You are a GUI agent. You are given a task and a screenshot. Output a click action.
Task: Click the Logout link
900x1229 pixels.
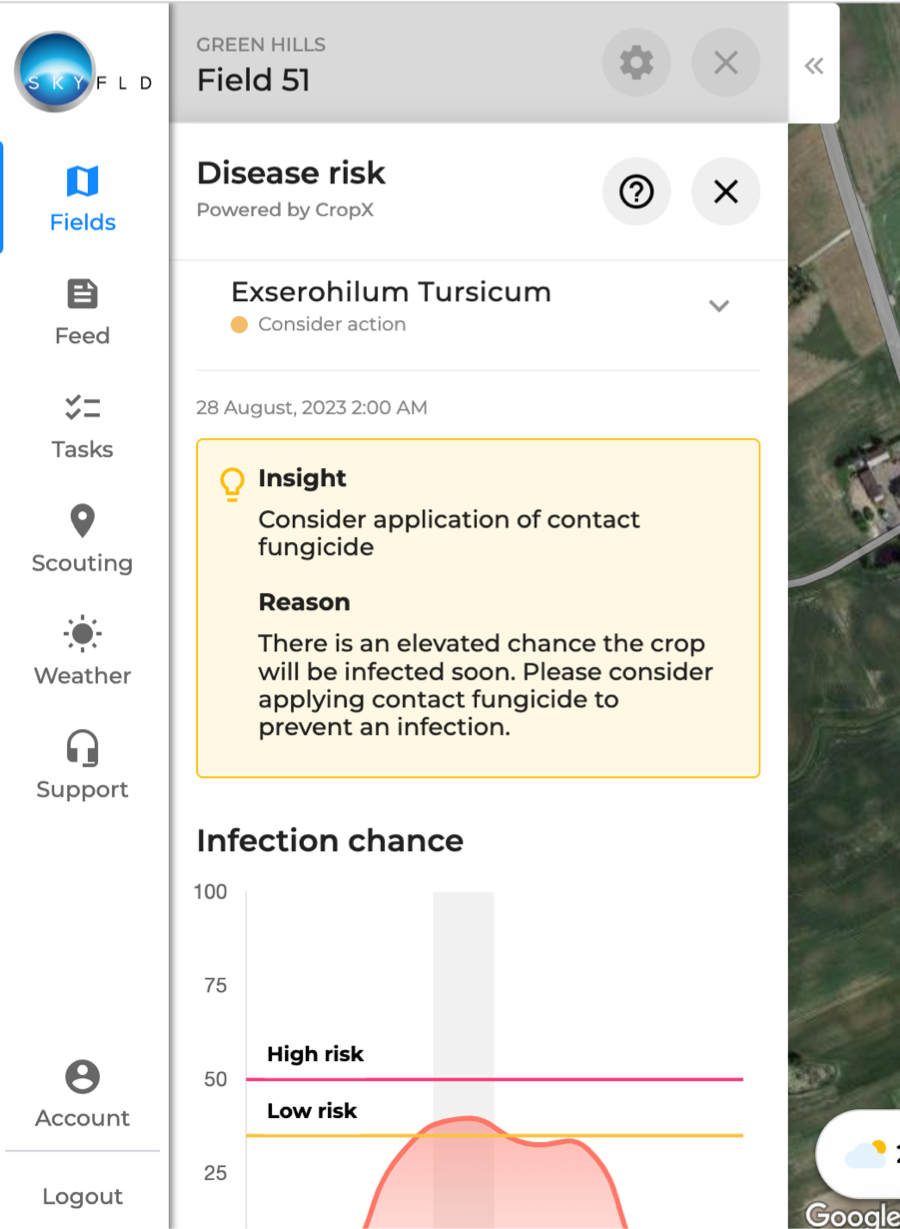pyautogui.click(x=82, y=1196)
